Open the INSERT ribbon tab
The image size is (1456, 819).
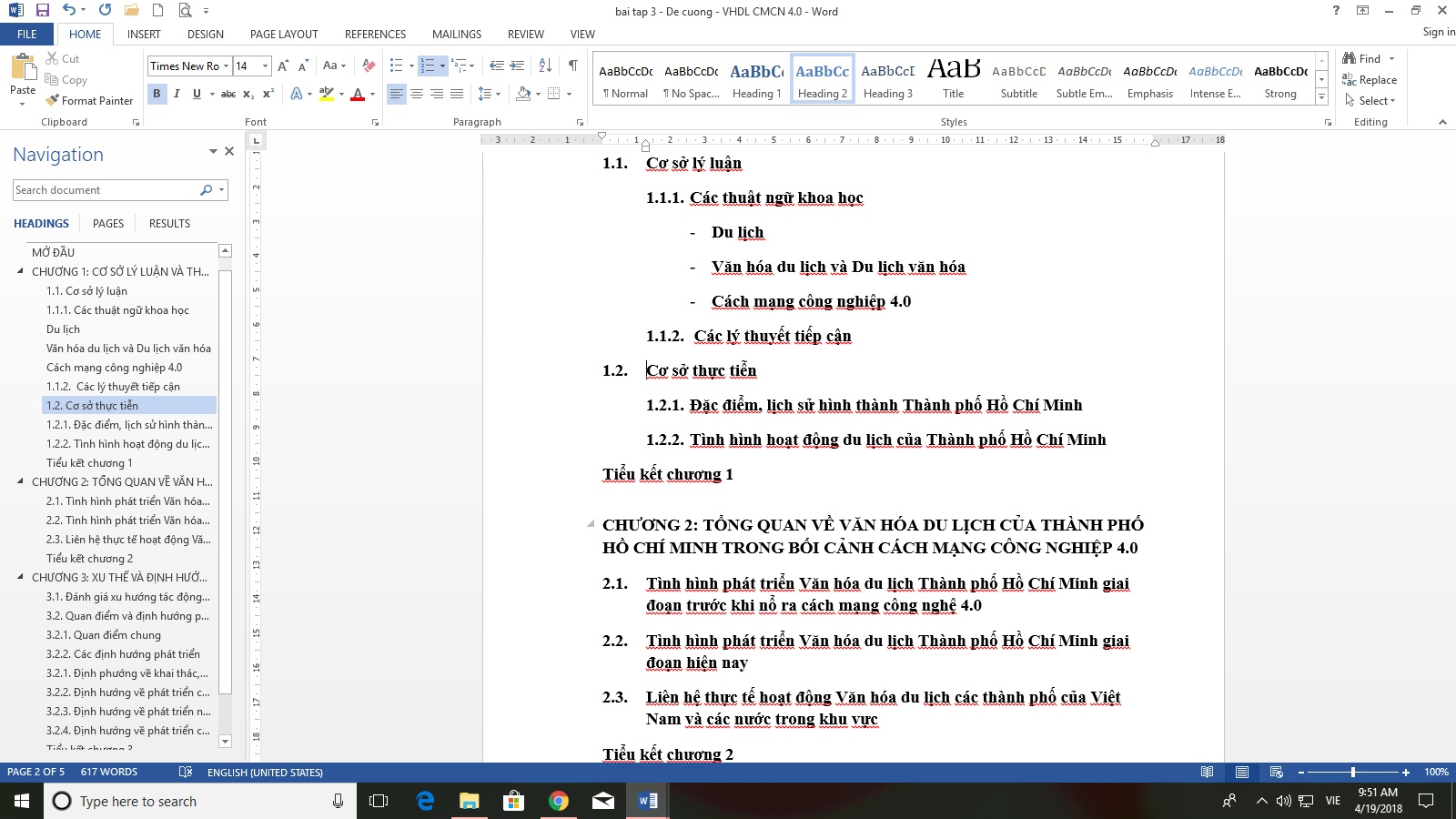[144, 34]
